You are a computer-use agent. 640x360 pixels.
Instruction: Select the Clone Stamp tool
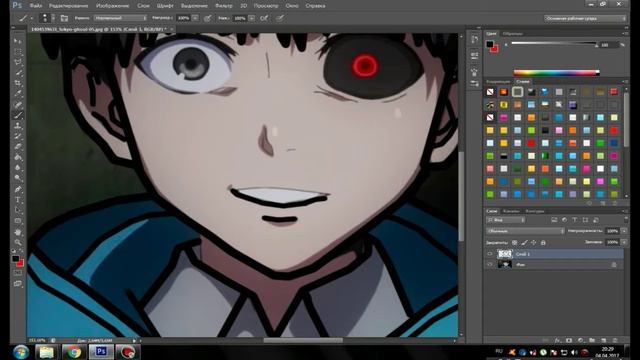18,126
